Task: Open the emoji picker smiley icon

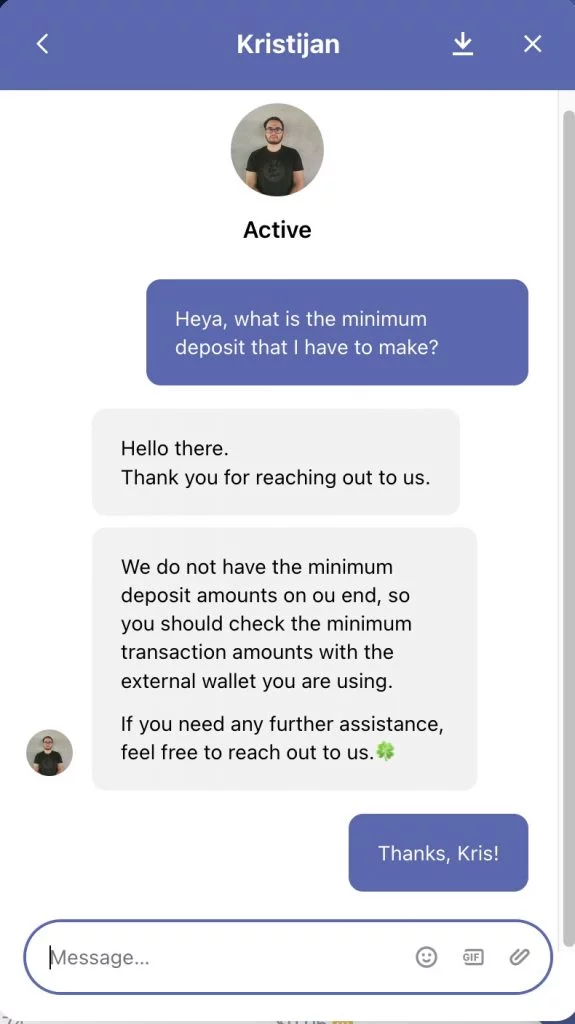Action: [x=426, y=957]
